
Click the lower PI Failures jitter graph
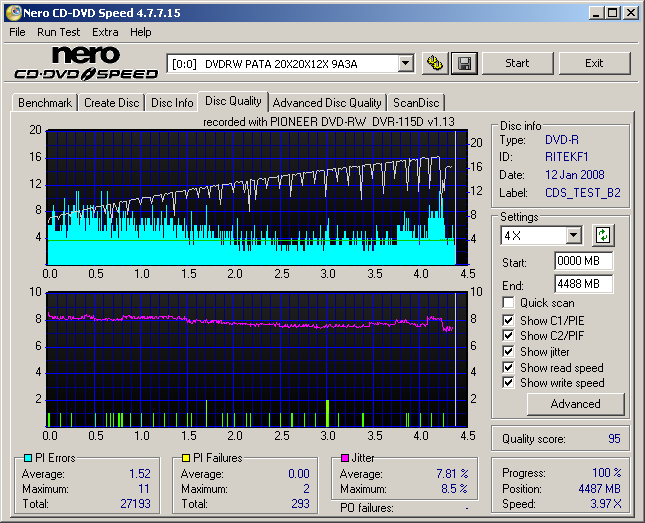click(257, 359)
